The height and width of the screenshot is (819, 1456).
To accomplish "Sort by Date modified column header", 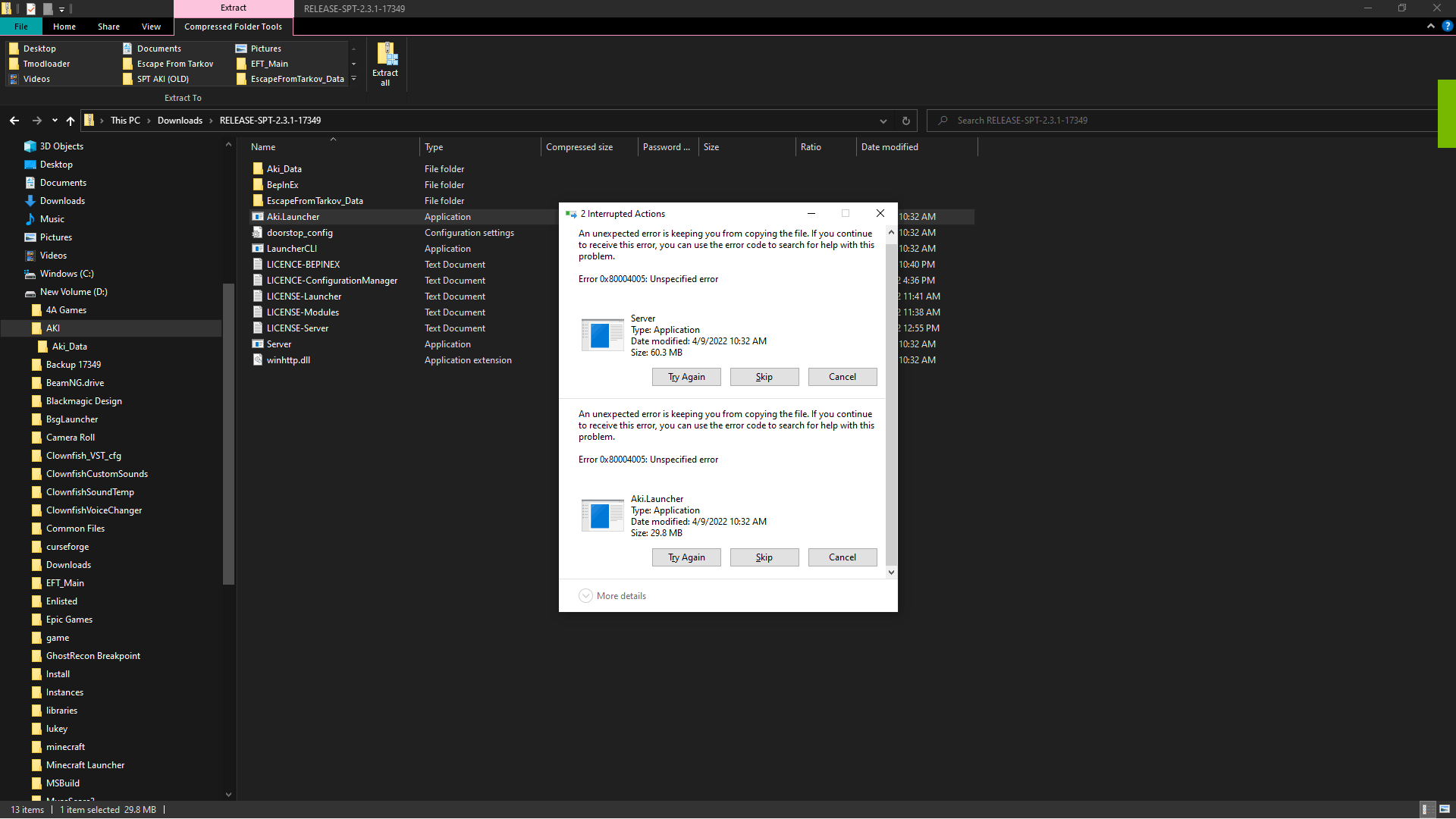I will (x=890, y=147).
